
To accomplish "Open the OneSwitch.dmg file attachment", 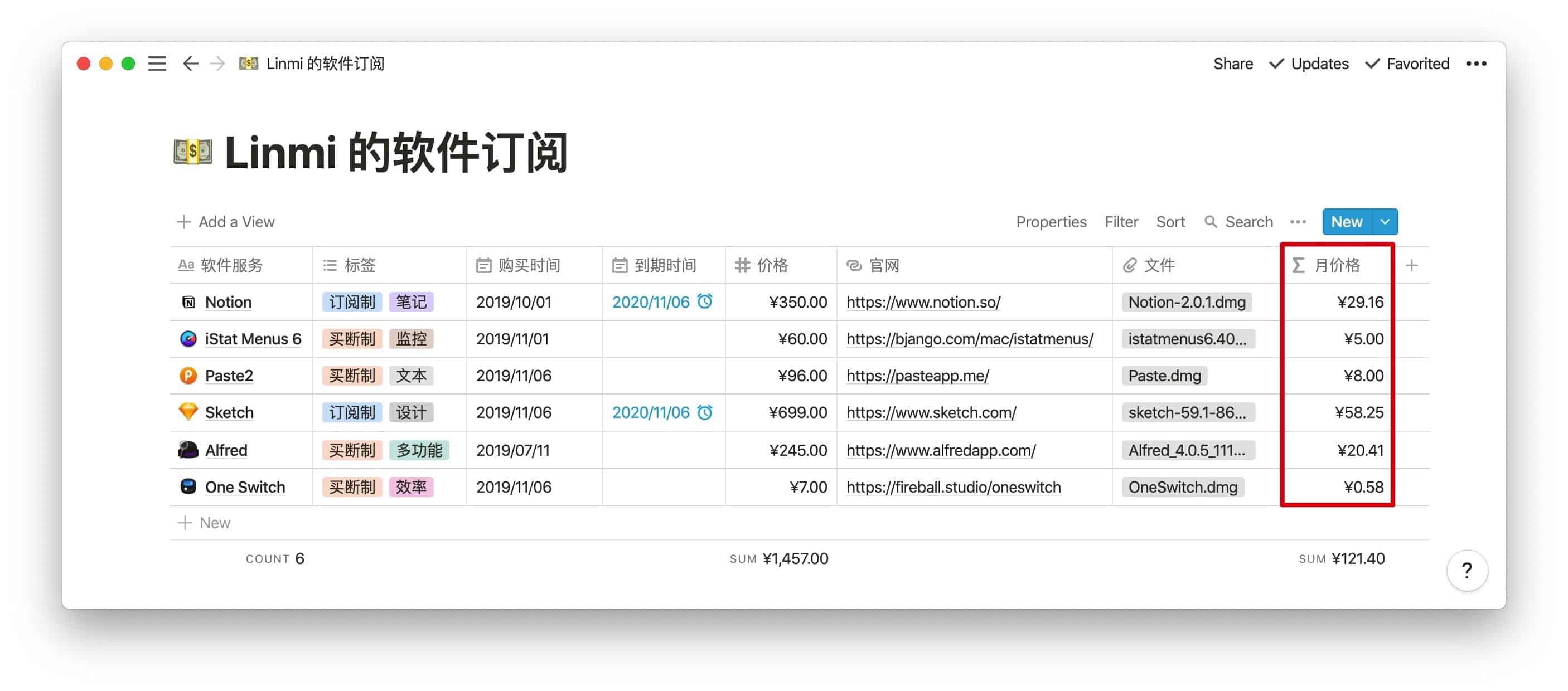I will click(1183, 487).
